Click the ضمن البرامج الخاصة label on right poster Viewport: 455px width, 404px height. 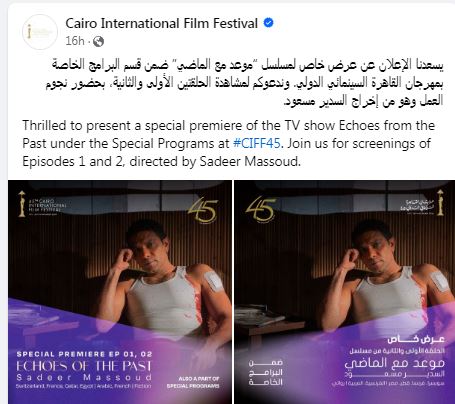(x=266, y=372)
